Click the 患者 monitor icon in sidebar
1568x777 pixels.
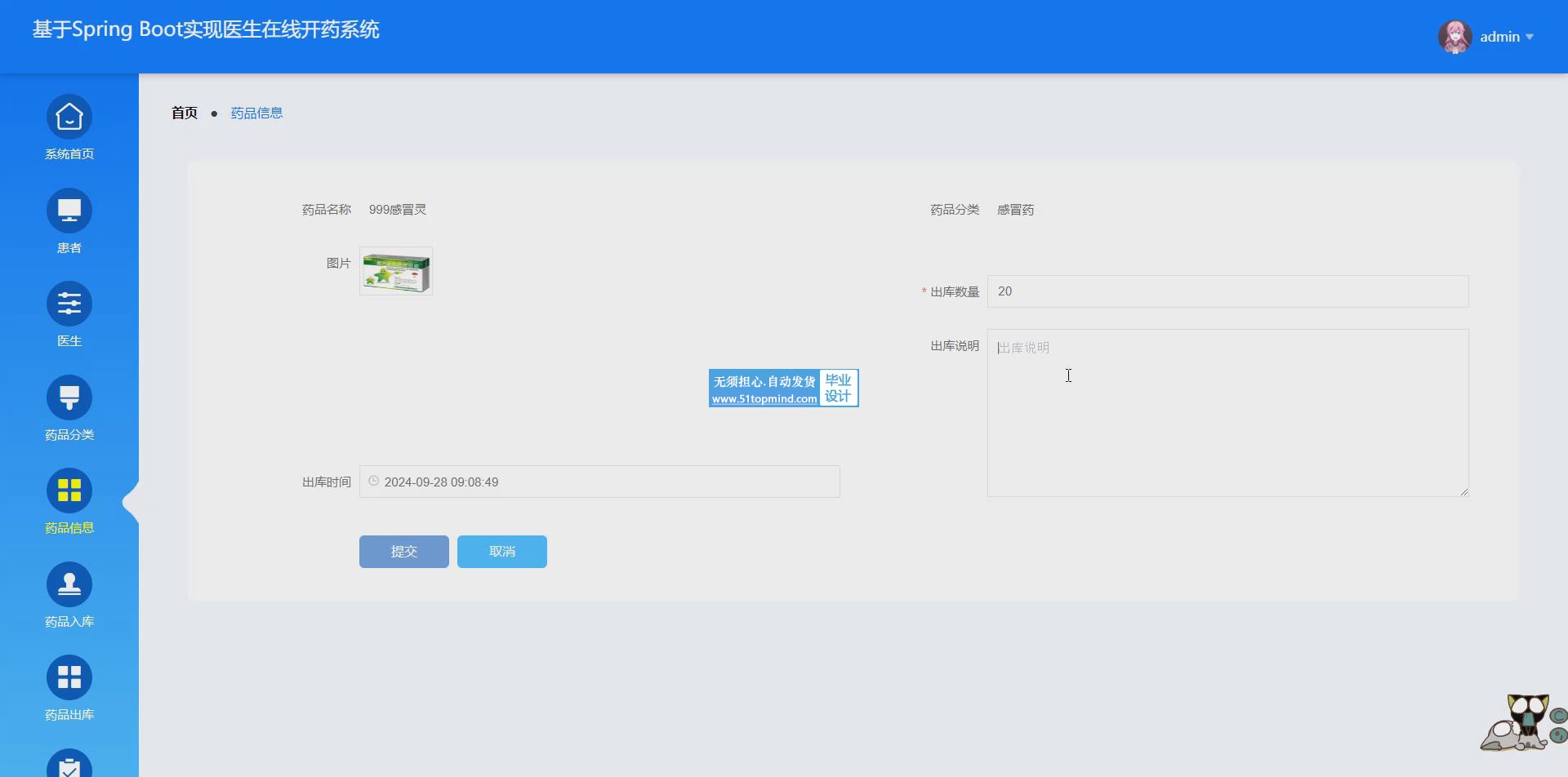[69, 211]
